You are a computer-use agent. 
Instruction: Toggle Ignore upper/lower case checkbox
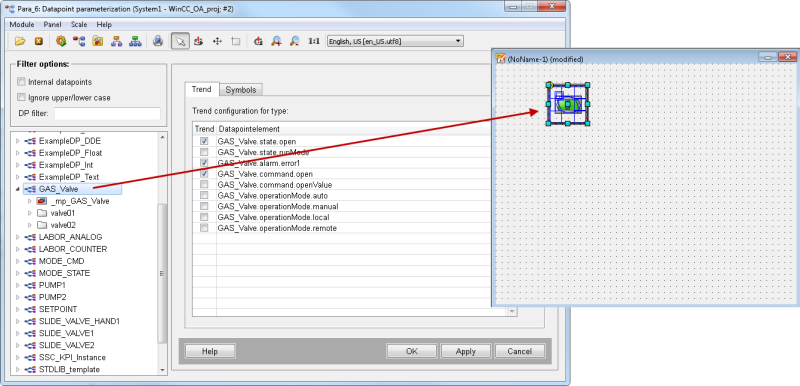point(21,97)
